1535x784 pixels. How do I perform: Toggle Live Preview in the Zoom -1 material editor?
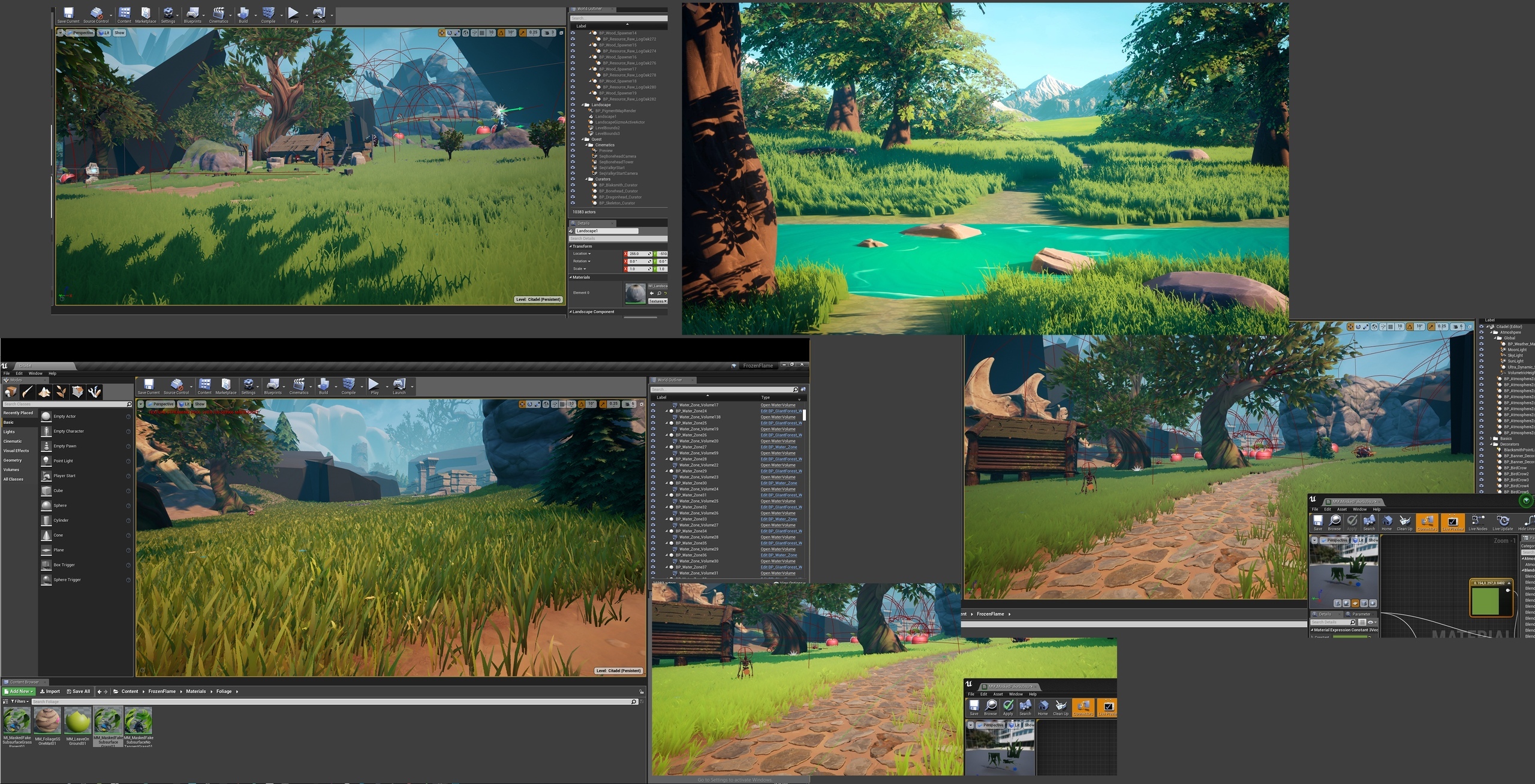pyautogui.click(x=1452, y=523)
